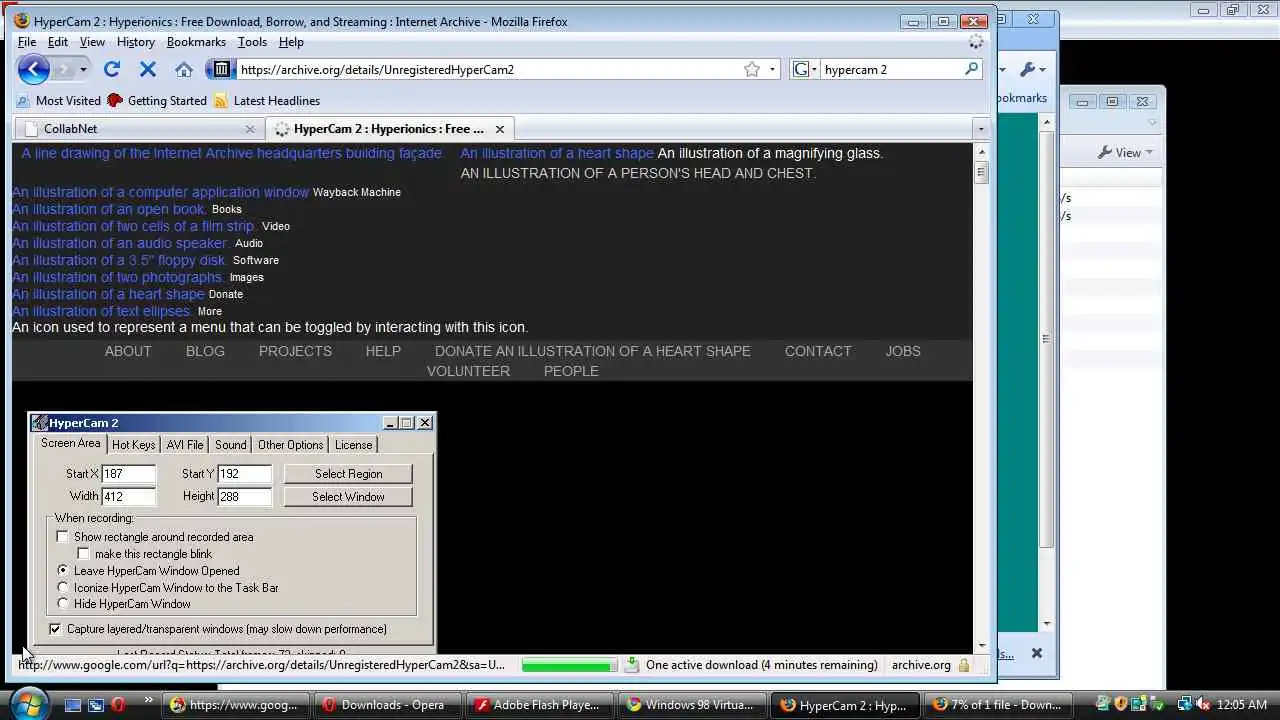Select Iconize HyperCam Window to Task Bar
Viewport: 1280px width, 720px height.
point(63,588)
